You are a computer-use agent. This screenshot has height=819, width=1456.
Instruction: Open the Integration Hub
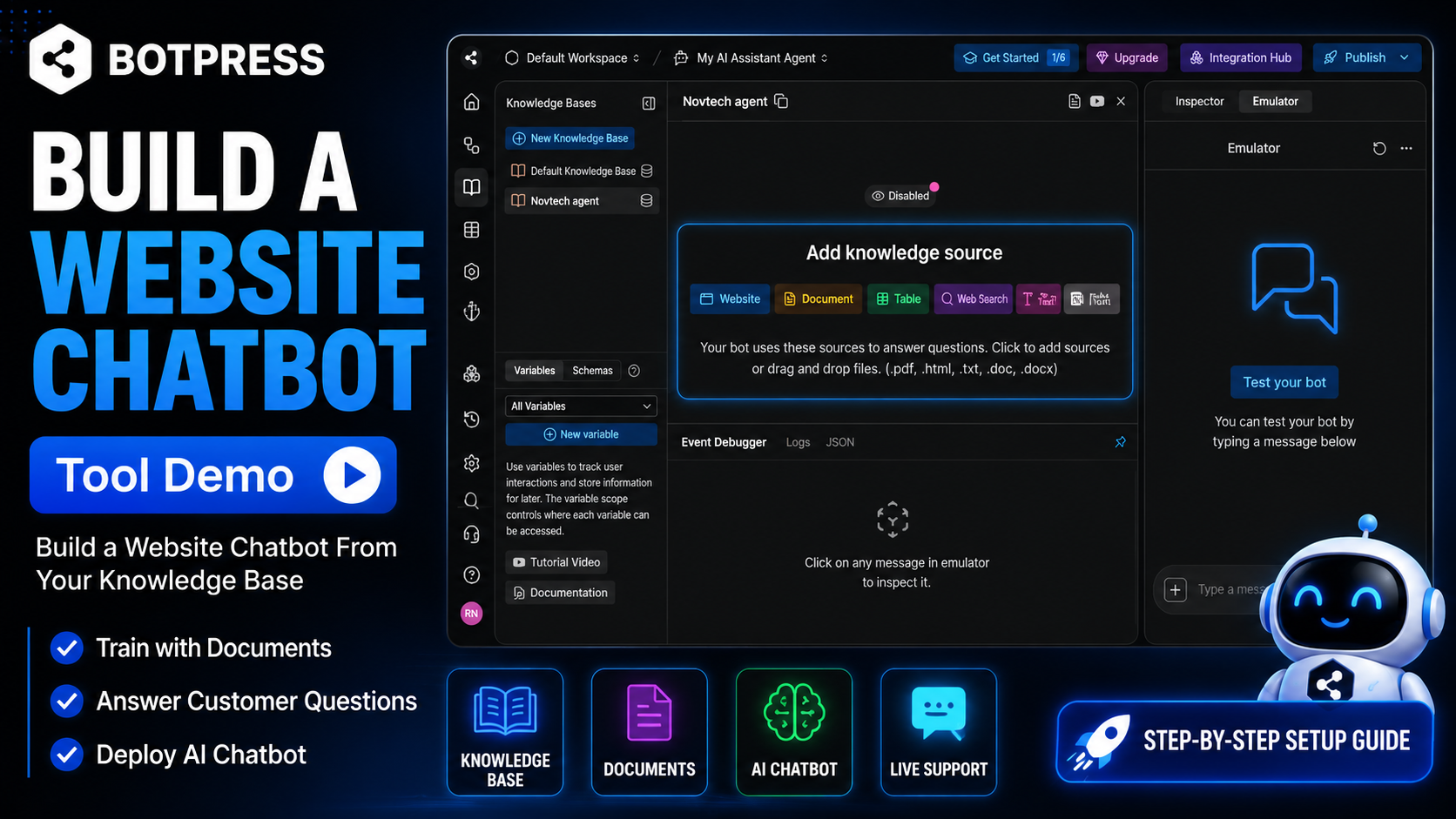1241,58
